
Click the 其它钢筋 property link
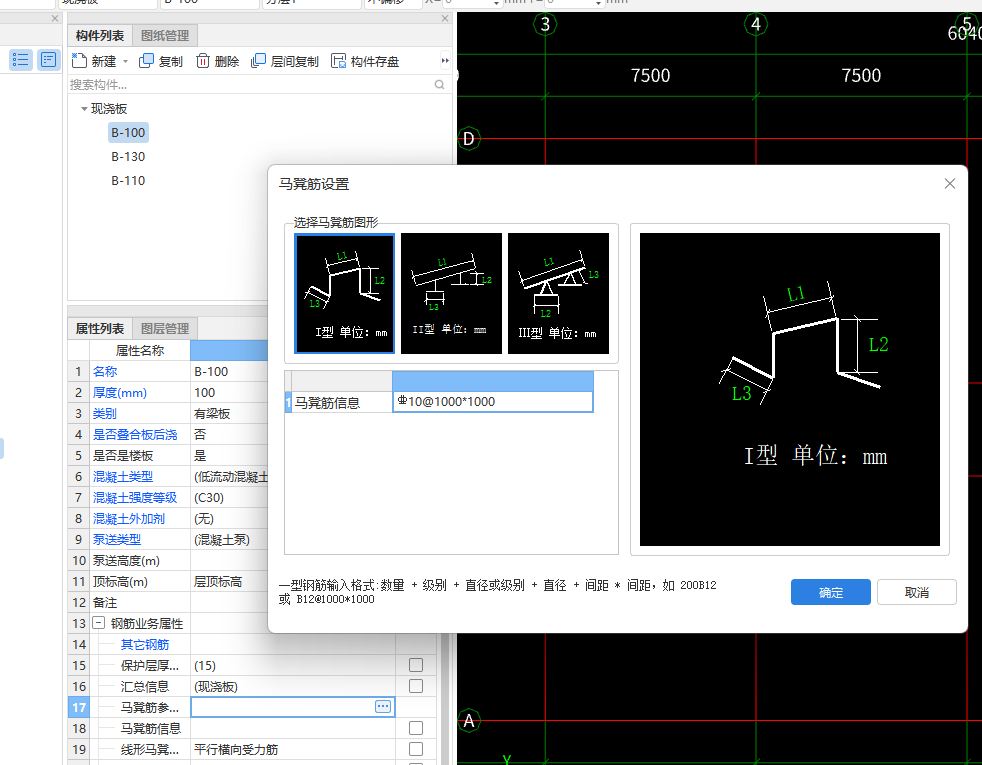(145, 644)
